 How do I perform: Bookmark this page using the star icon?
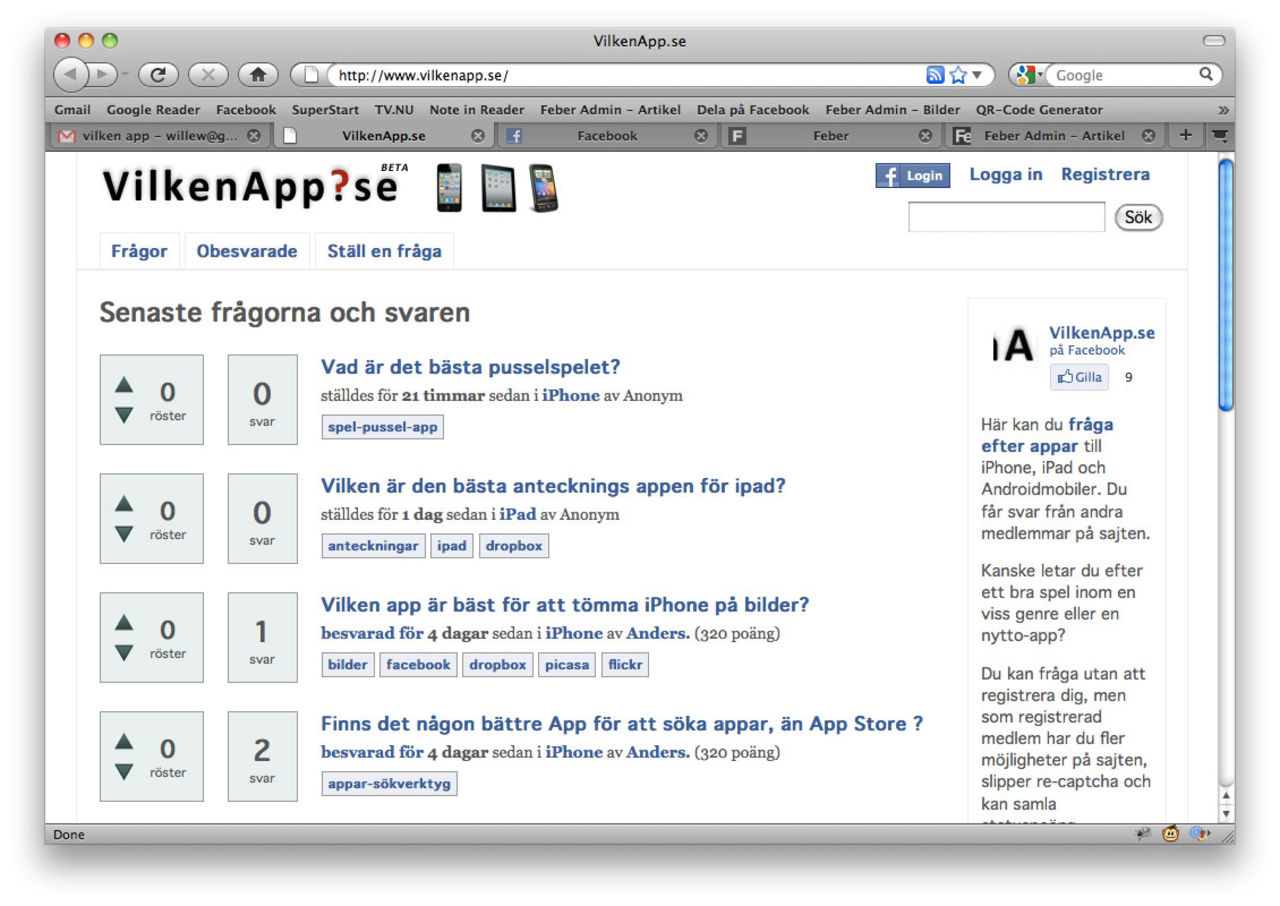coord(956,74)
